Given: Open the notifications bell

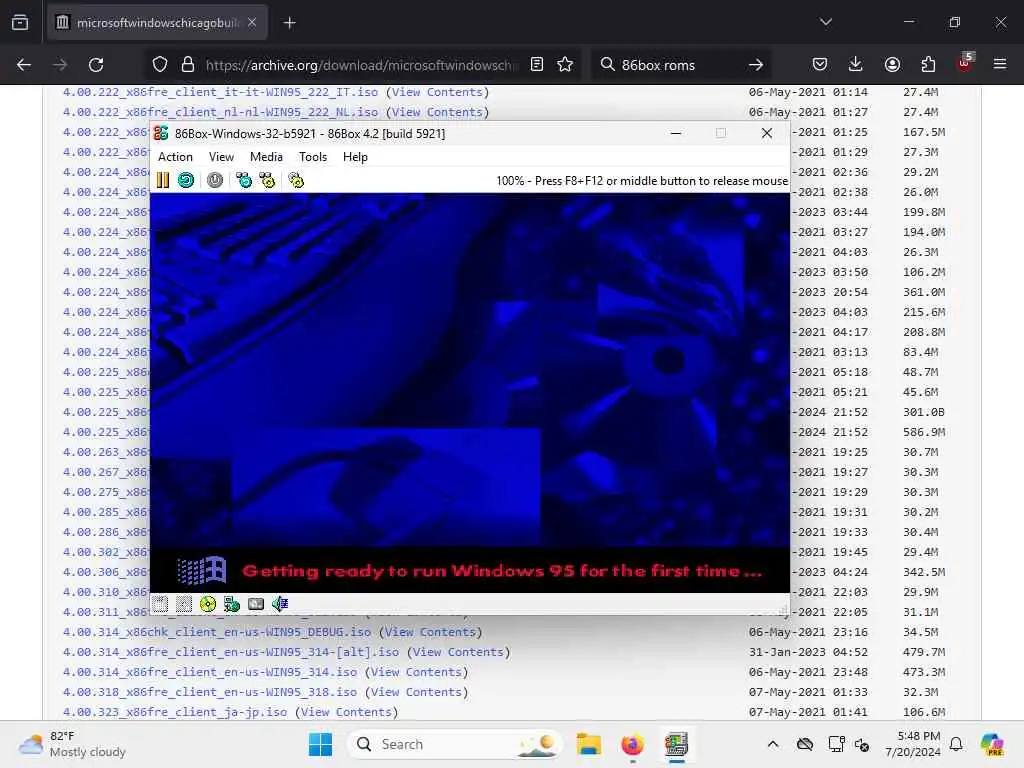Looking at the screenshot, I should [956, 744].
